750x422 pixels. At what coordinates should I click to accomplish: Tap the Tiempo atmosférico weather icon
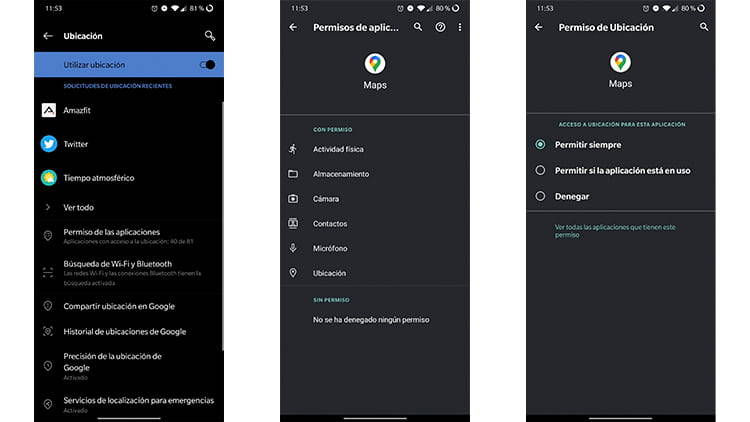coord(48,178)
